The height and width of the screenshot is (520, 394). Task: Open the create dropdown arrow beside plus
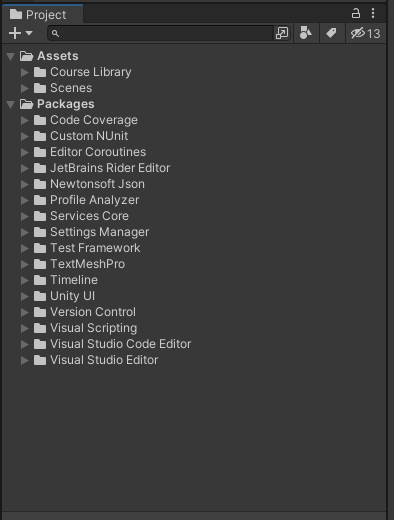(29, 33)
